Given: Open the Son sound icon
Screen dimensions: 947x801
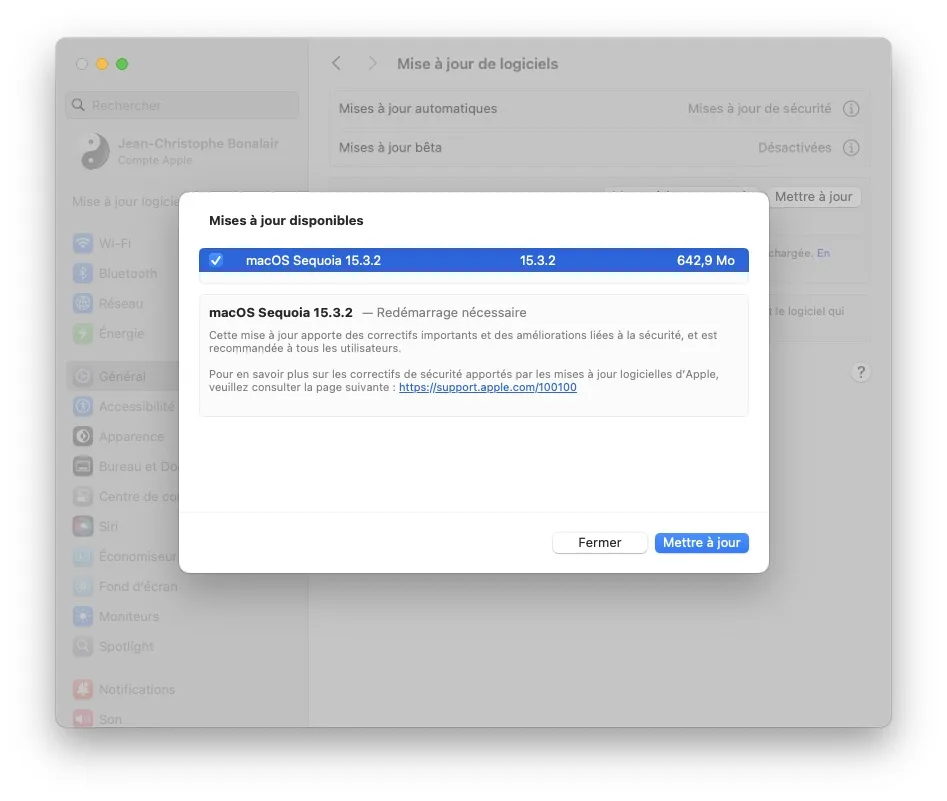Looking at the screenshot, I should click(x=83, y=719).
